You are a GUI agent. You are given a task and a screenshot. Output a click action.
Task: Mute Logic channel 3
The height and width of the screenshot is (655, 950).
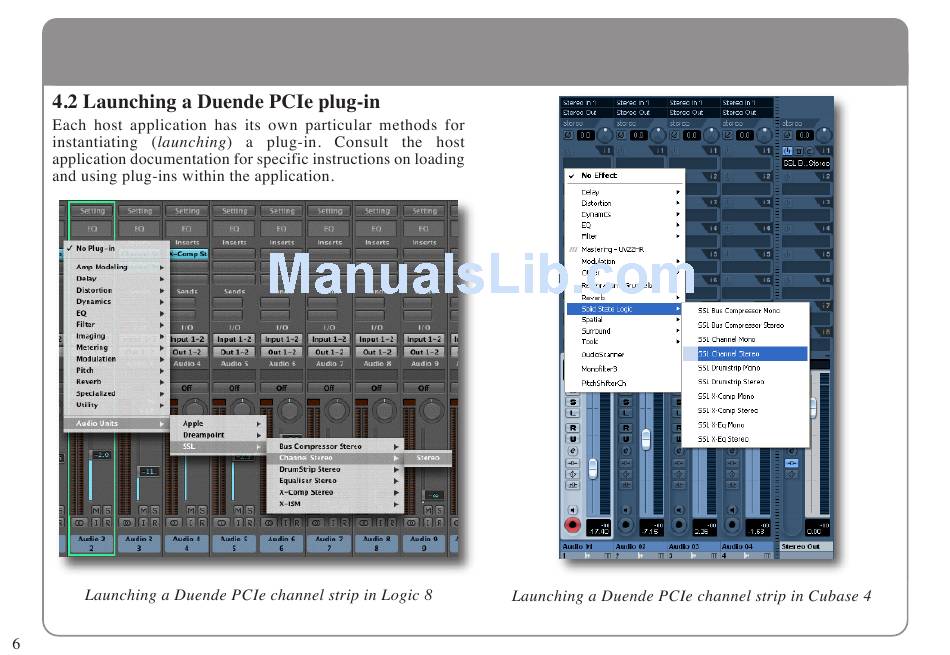pos(144,511)
